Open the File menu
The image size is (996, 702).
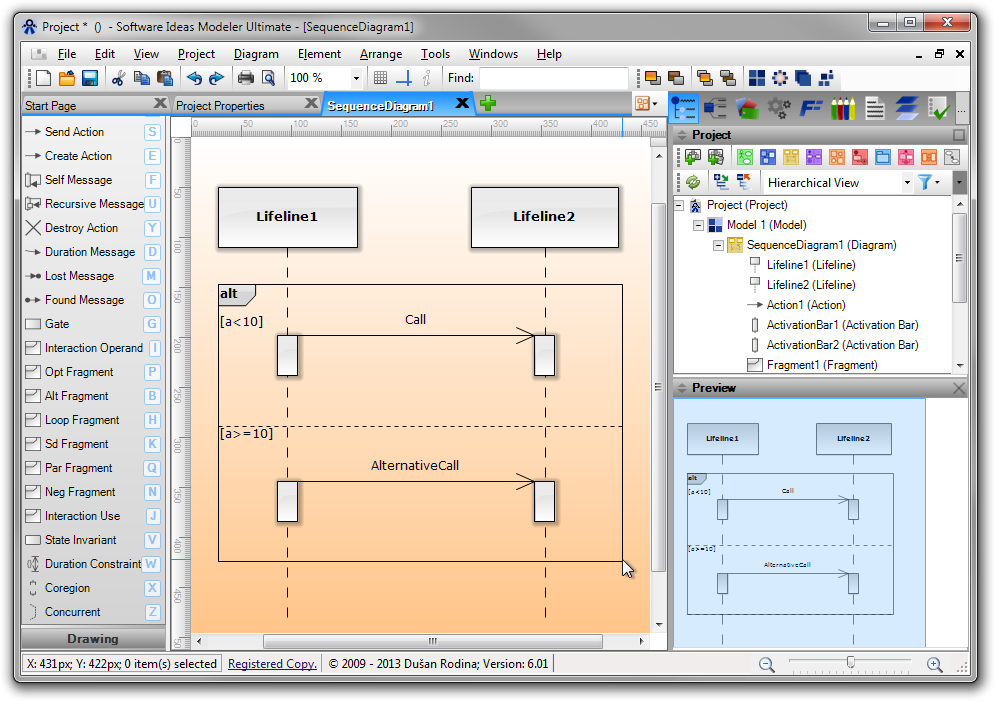(x=67, y=54)
